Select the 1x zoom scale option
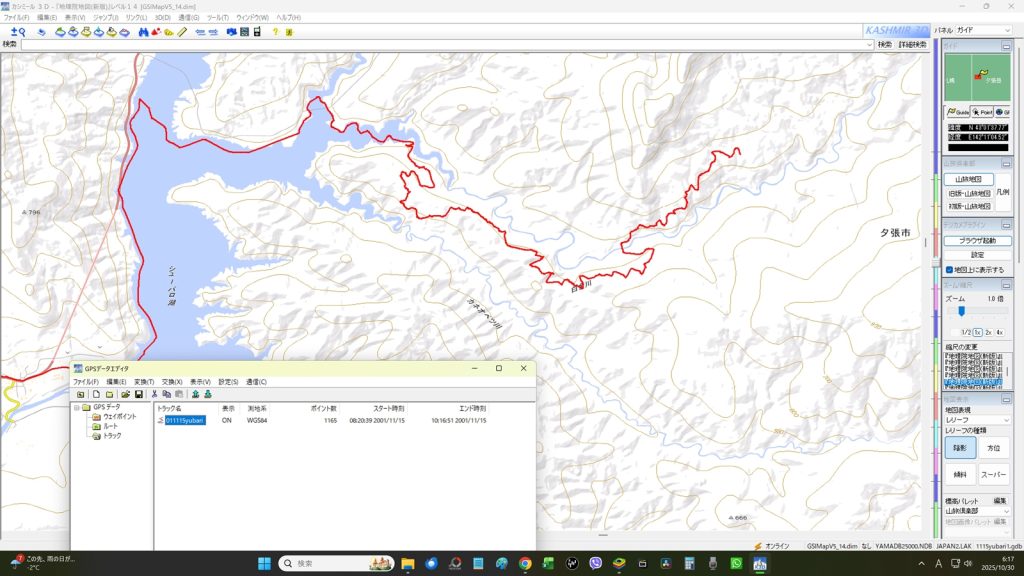This screenshot has height=576, width=1024. coord(977,332)
